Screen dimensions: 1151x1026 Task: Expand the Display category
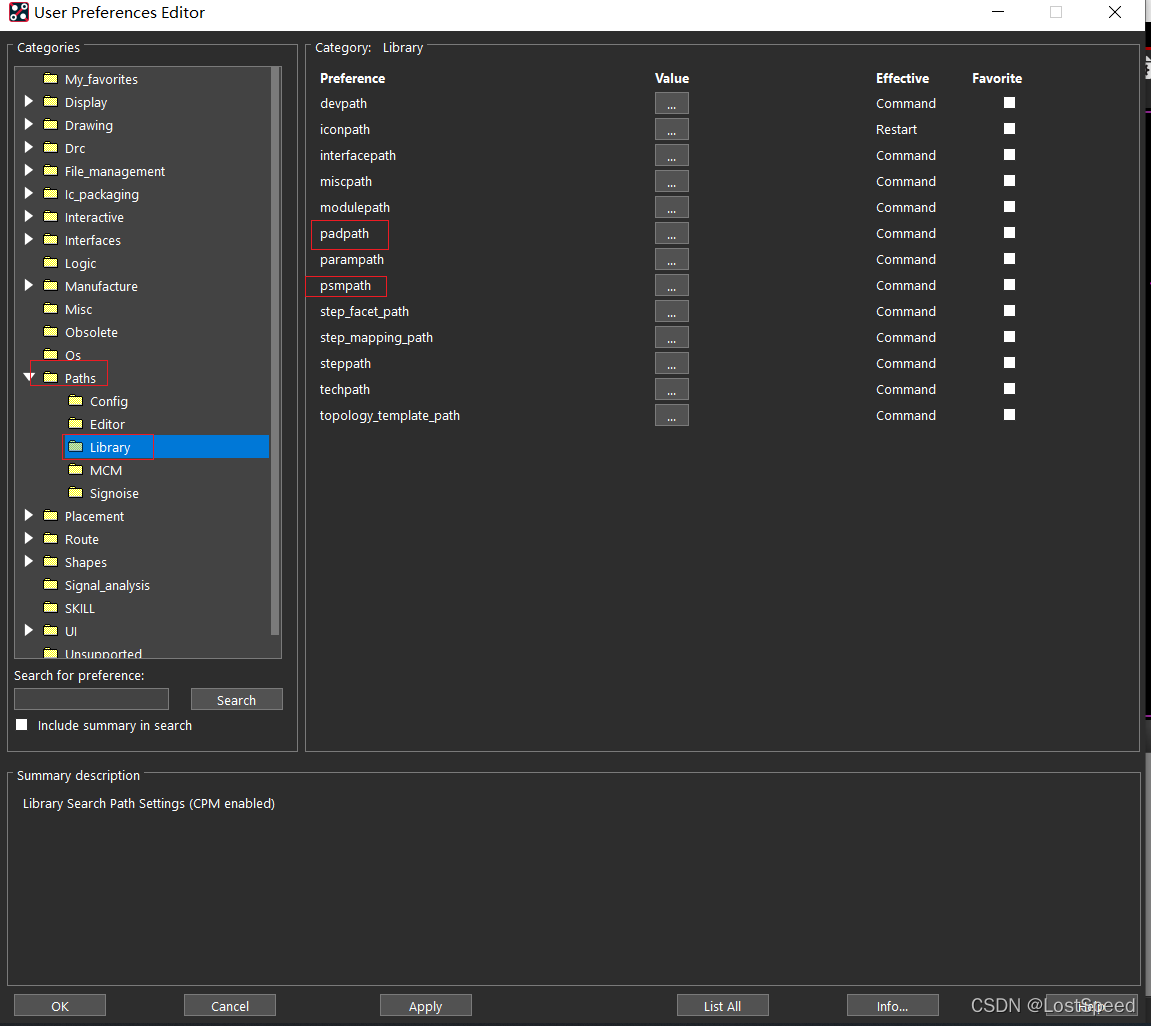tap(29, 102)
